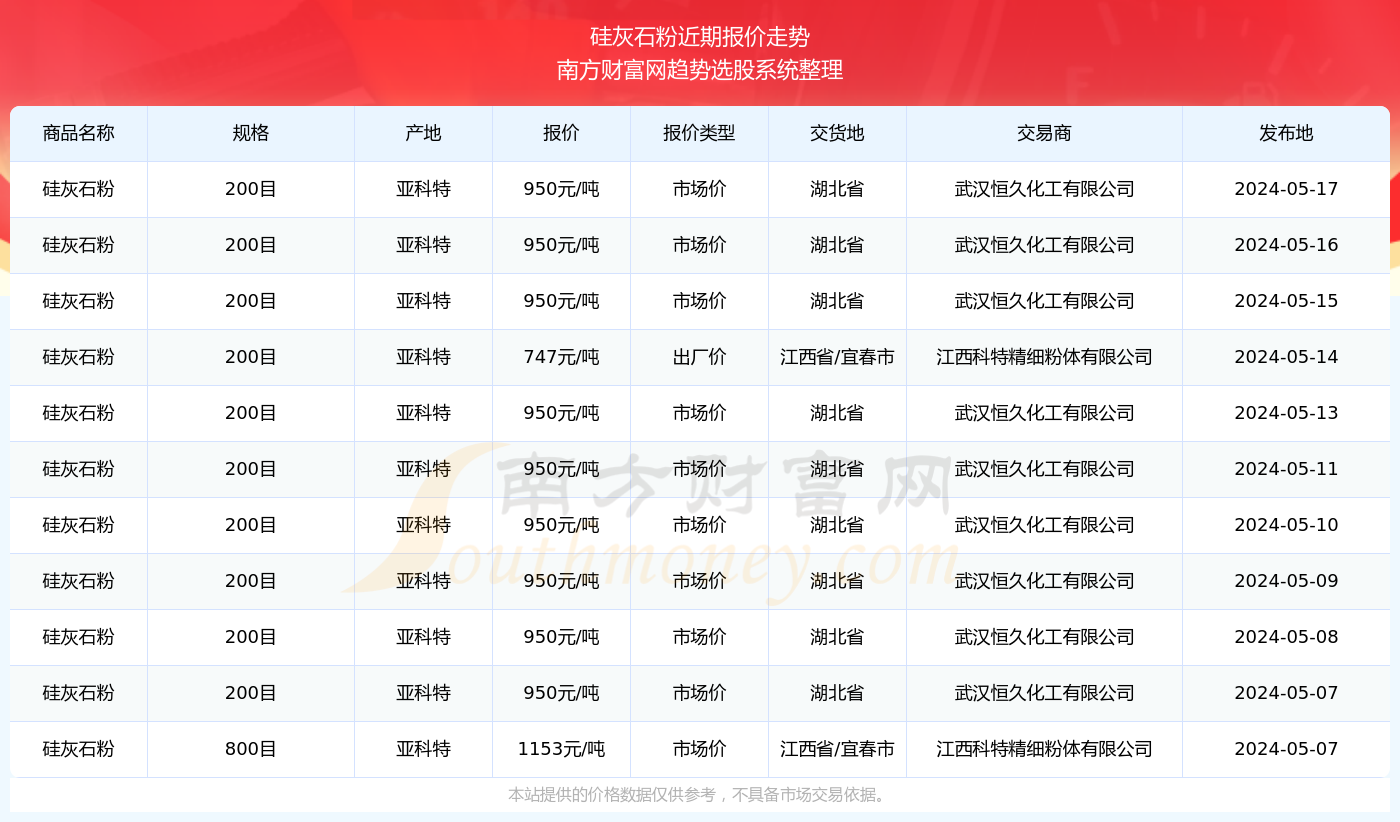This screenshot has height=822, width=1400.
Task: Click 亚科特 in the 2024-05-16 row
Action: point(424,245)
